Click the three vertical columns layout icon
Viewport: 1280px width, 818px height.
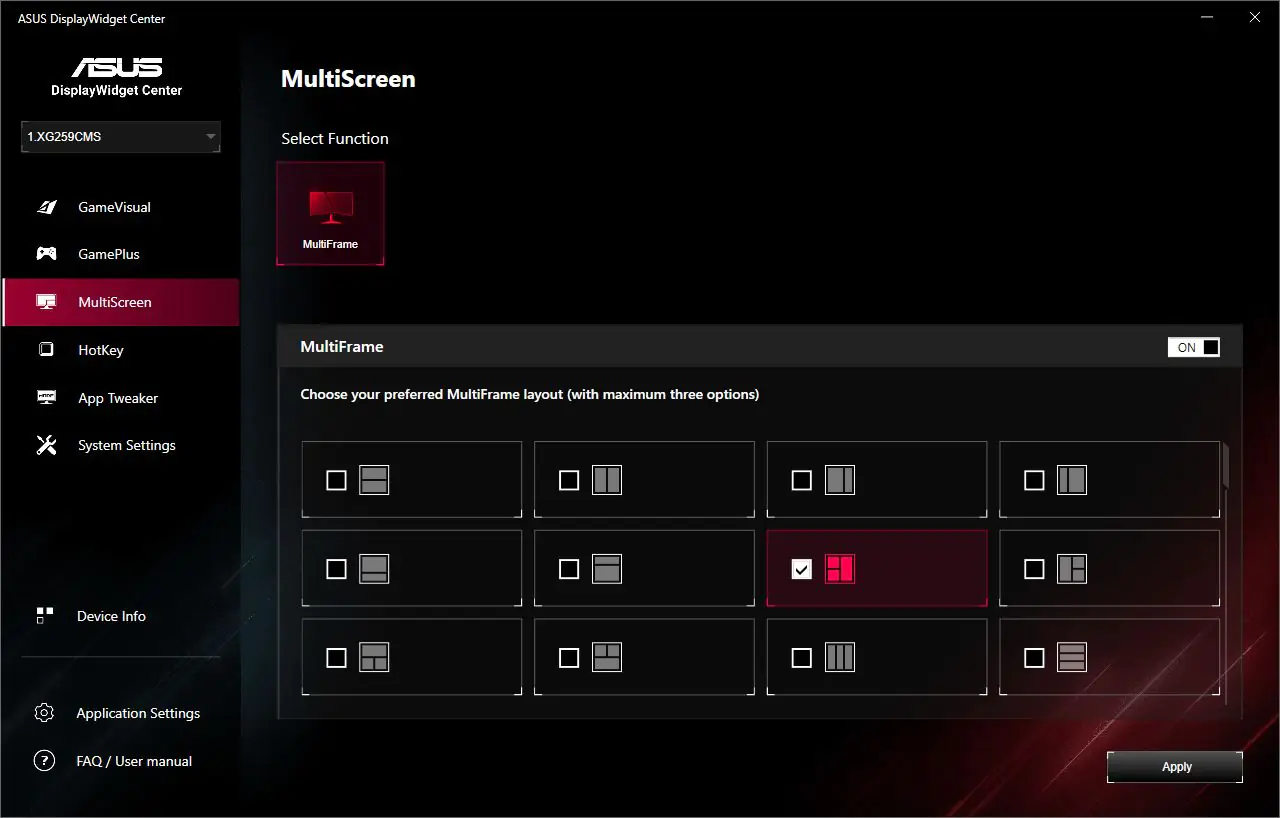tap(840, 657)
